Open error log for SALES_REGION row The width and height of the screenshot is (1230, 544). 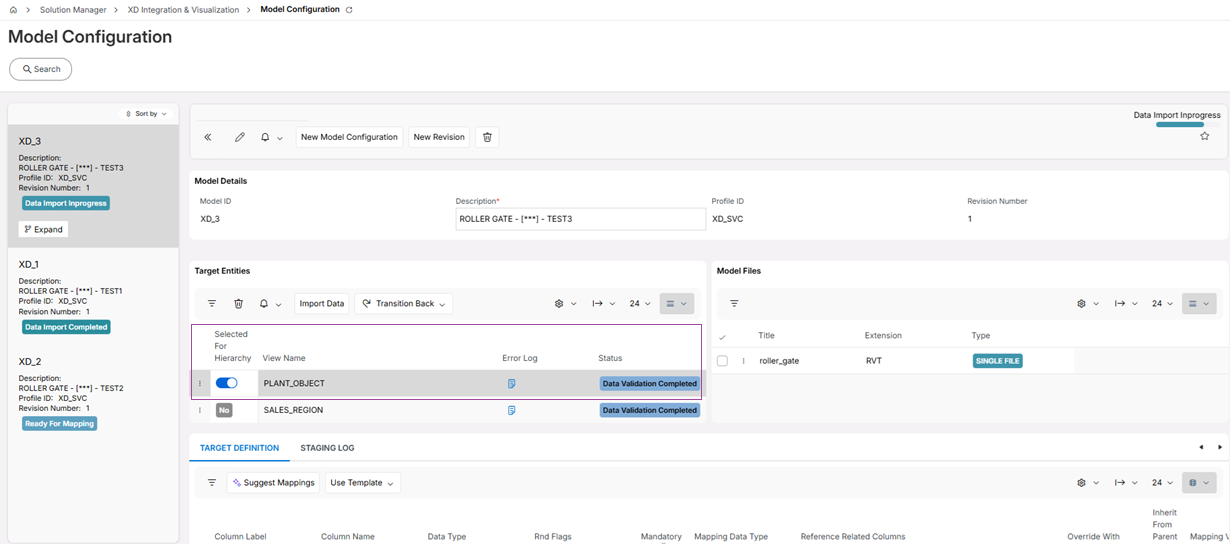[511, 410]
